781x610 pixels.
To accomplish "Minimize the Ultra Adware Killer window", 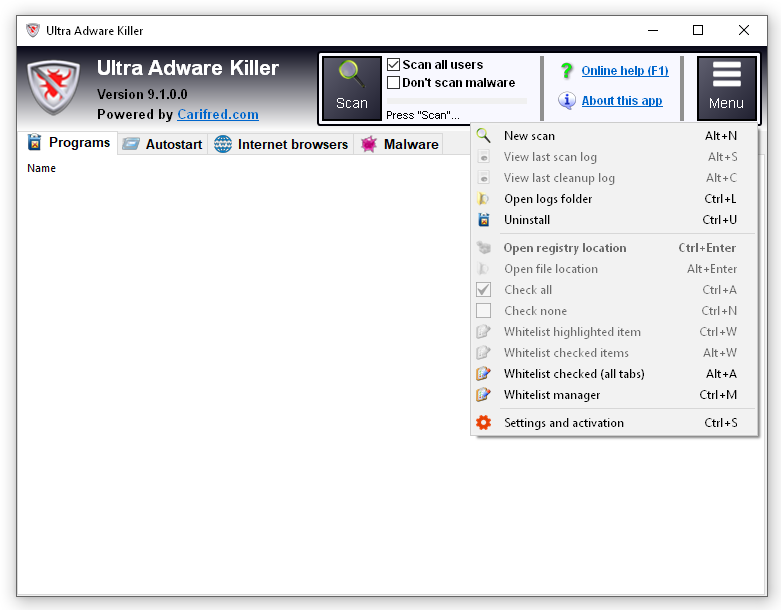I will (653, 30).
